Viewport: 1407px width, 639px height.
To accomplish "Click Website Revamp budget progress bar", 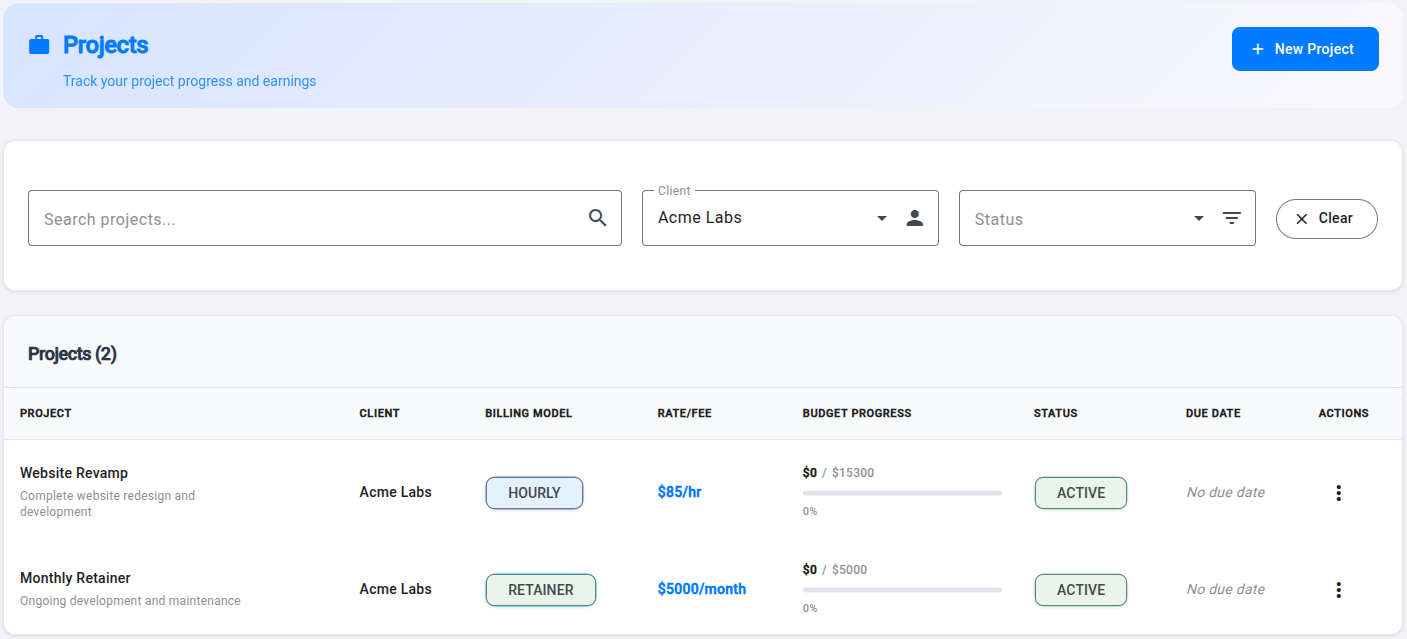I will tap(901, 493).
